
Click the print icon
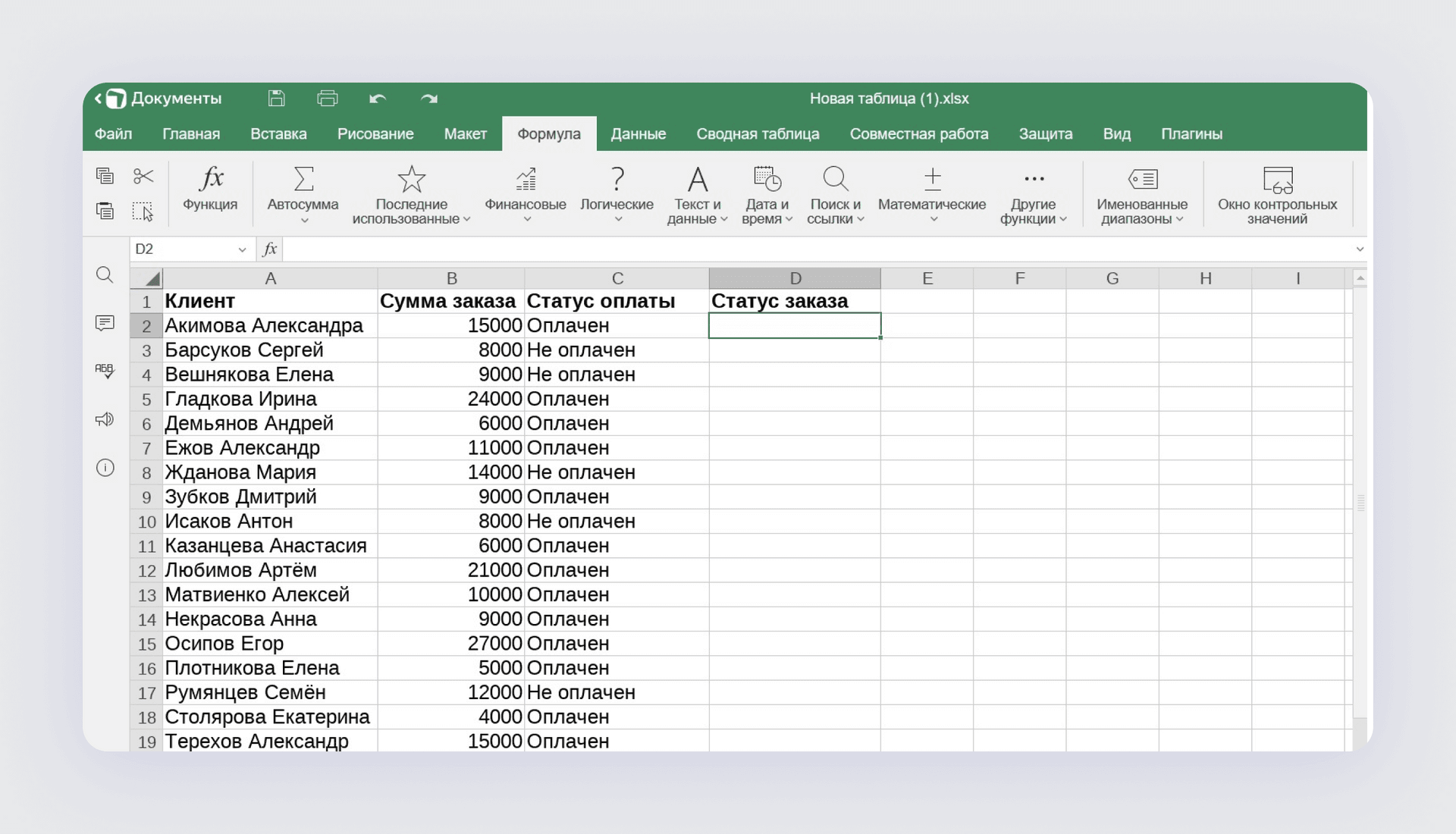coord(328,99)
